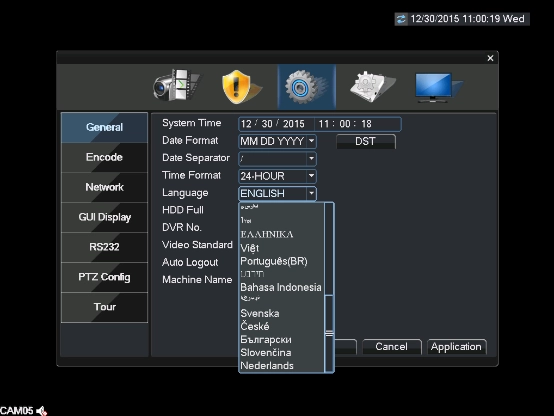Switch to the Encode tab
Image resolution: width=554 pixels, height=416 pixels.
[x=104, y=157]
